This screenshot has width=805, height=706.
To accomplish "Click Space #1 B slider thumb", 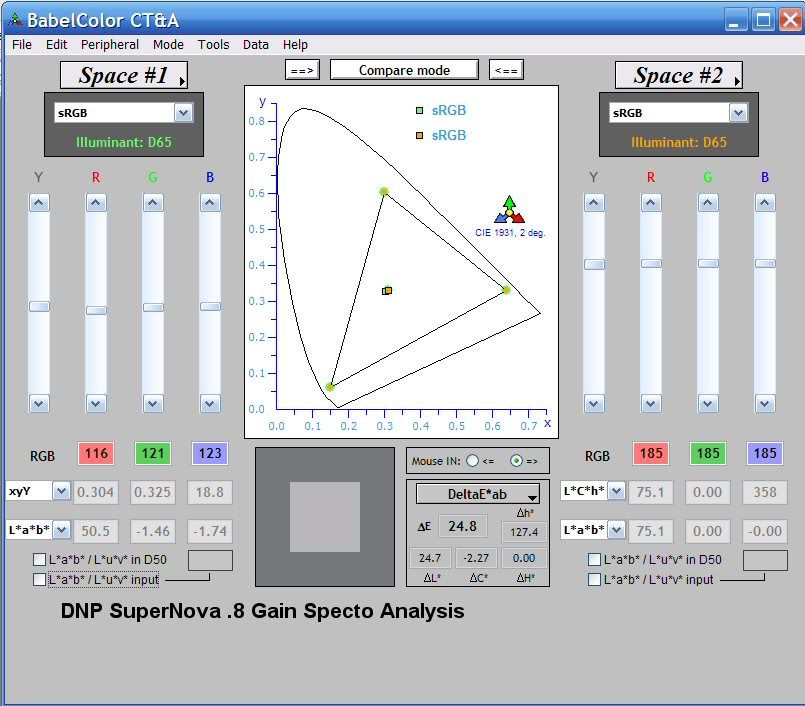I will click(210, 307).
